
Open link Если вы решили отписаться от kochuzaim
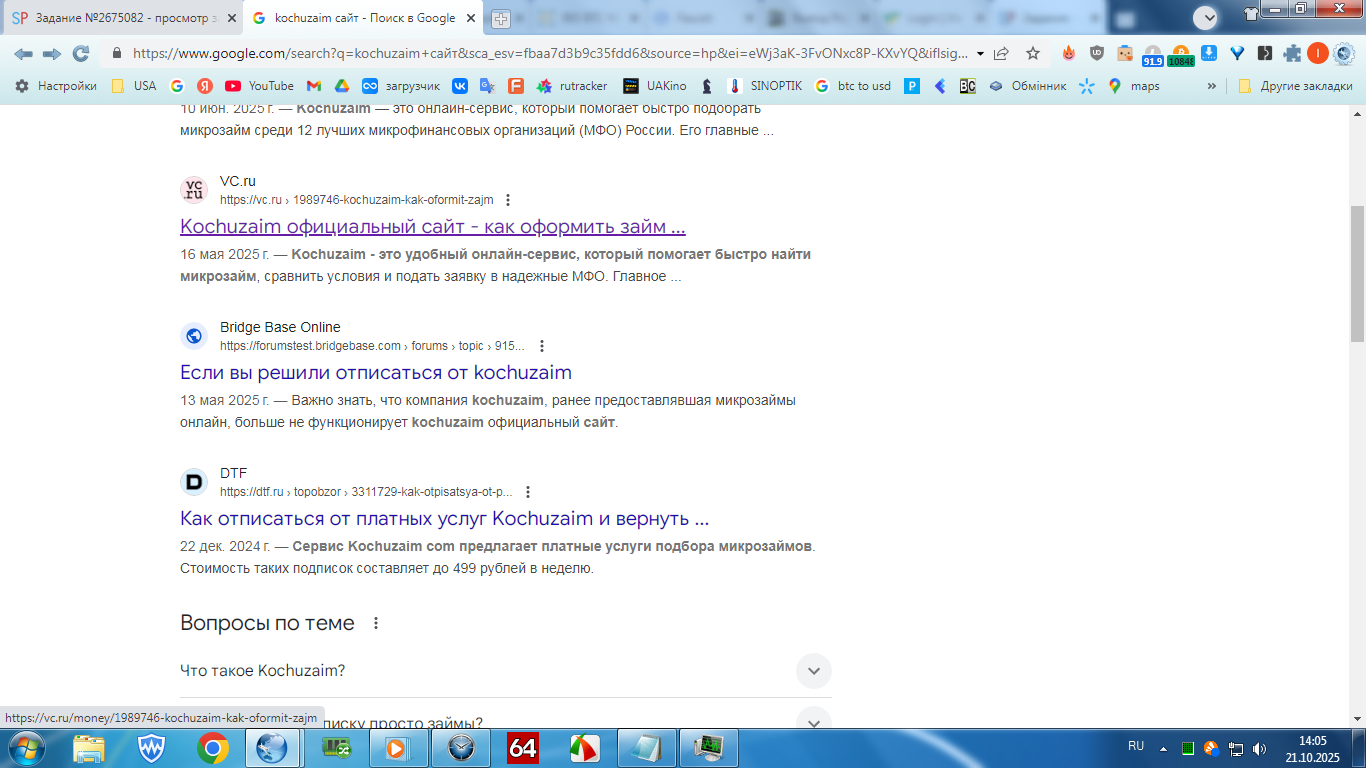(376, 373)
